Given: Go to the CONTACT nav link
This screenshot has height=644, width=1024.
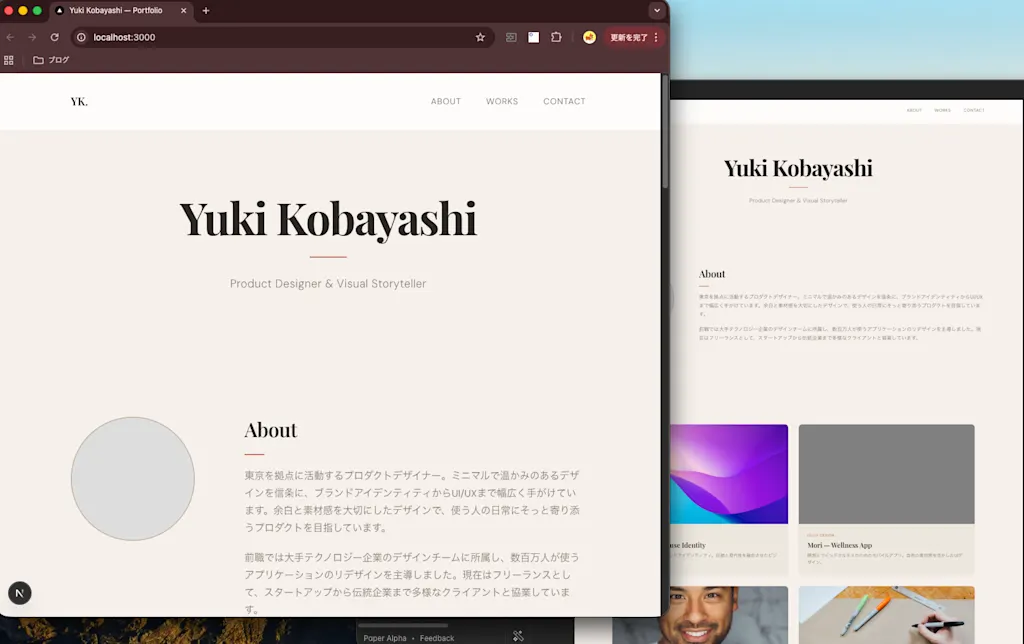Looking at the screenshot, I should (564, 101).
